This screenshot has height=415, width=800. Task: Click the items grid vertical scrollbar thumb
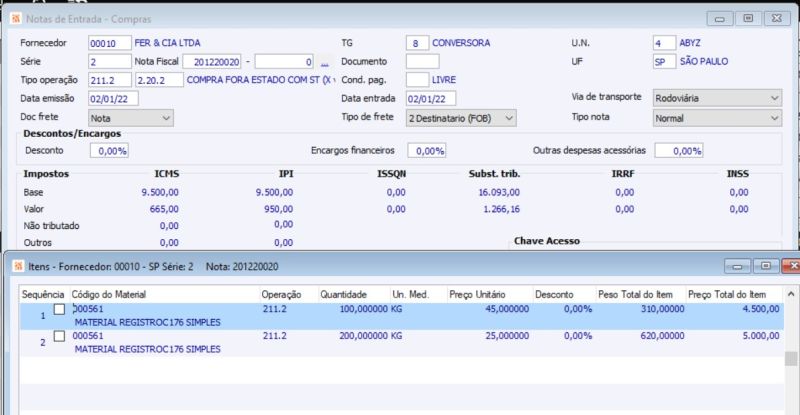[x=791, y=359]
